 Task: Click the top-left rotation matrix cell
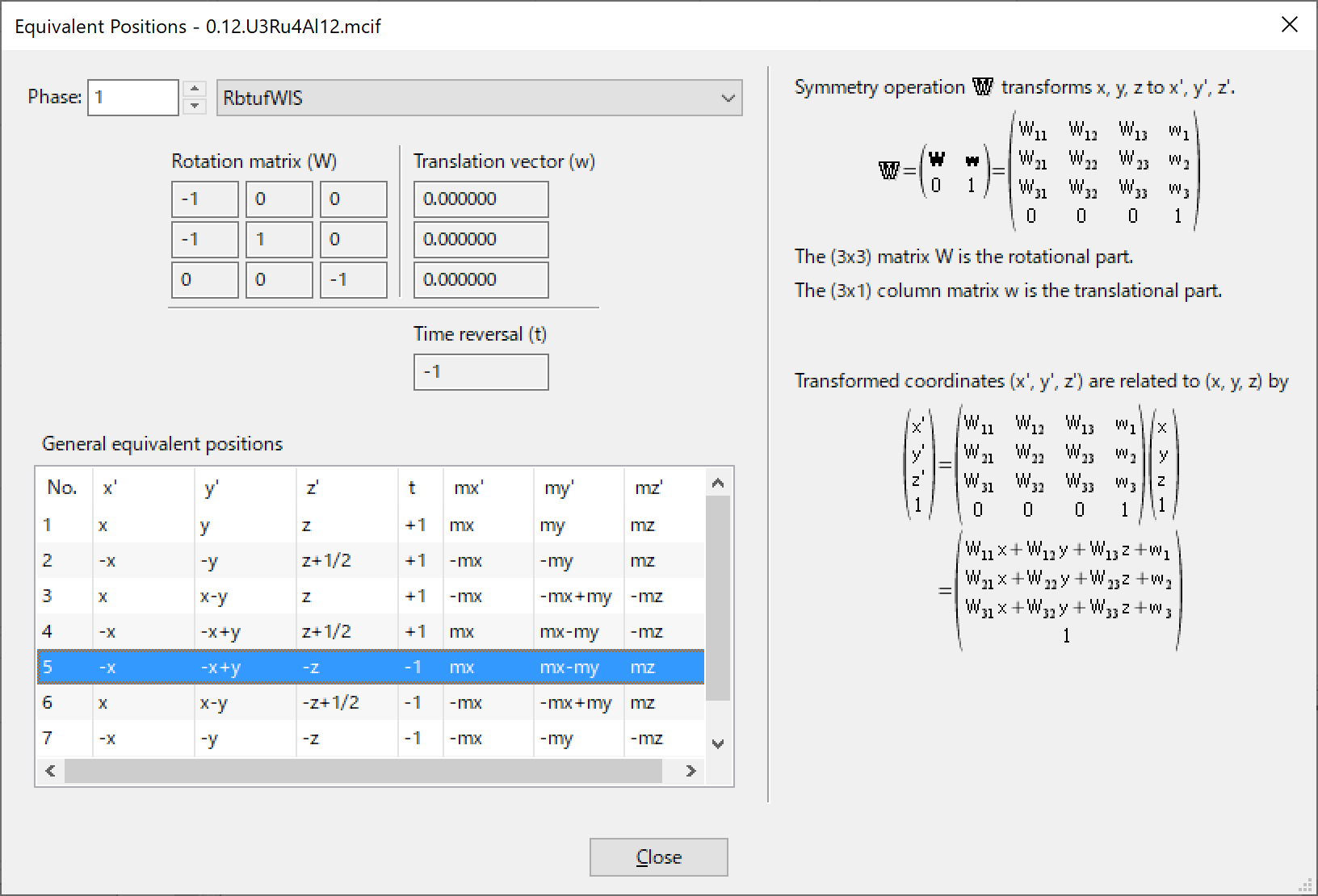204,199
